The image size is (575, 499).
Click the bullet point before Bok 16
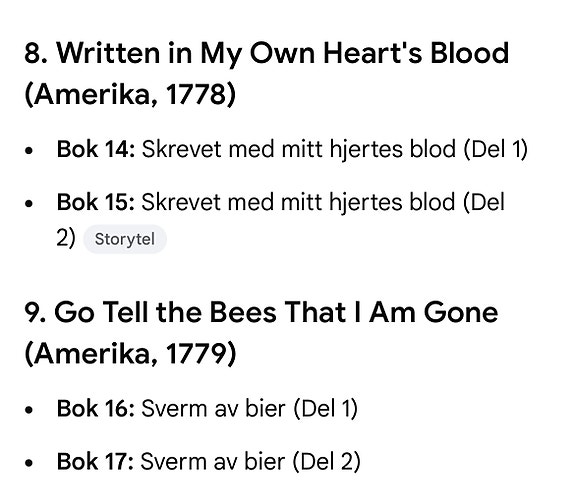(x=29, y=410)
